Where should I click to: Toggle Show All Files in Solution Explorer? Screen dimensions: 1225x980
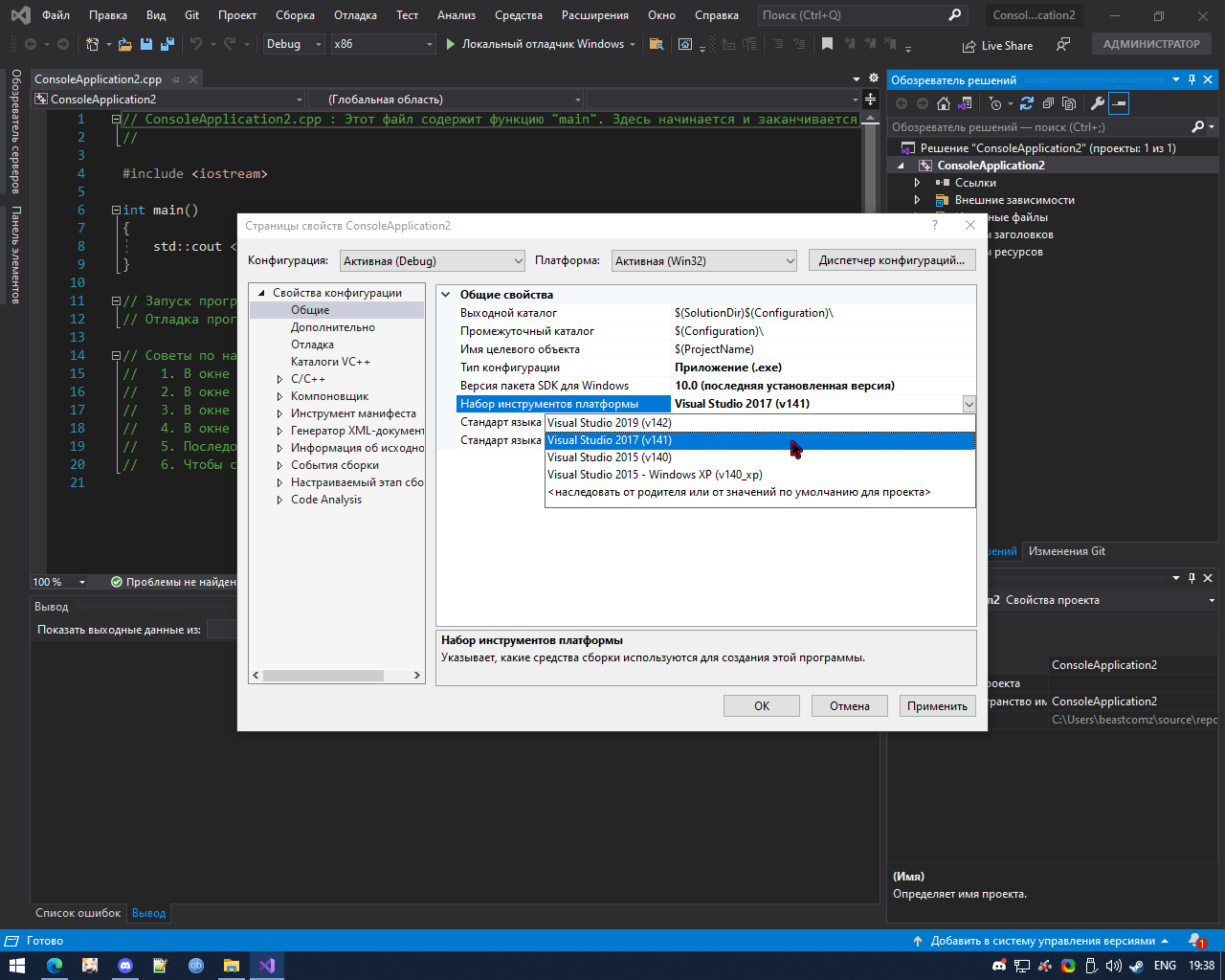[x=1069, y=103]
